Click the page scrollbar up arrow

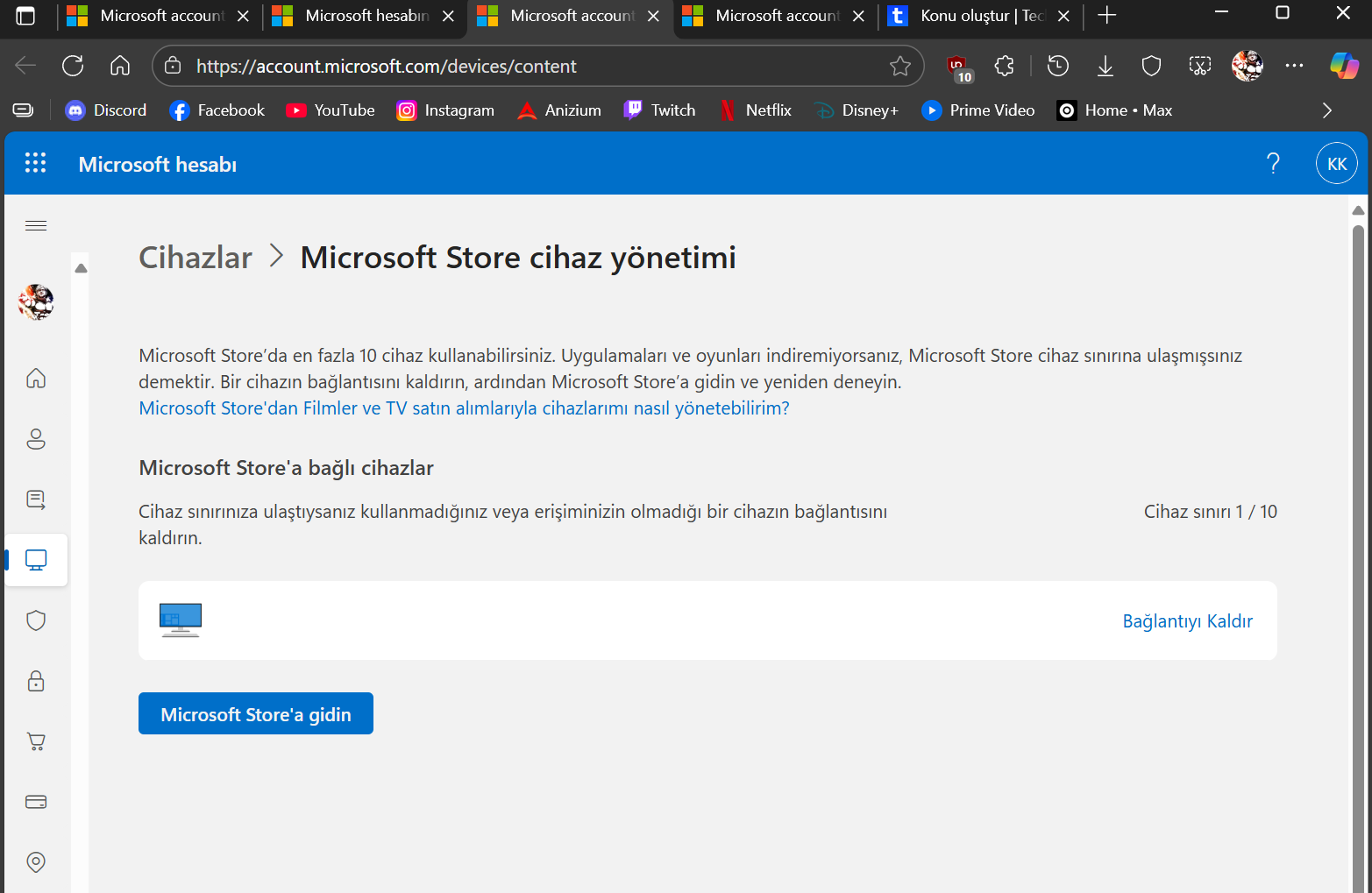1358,210
